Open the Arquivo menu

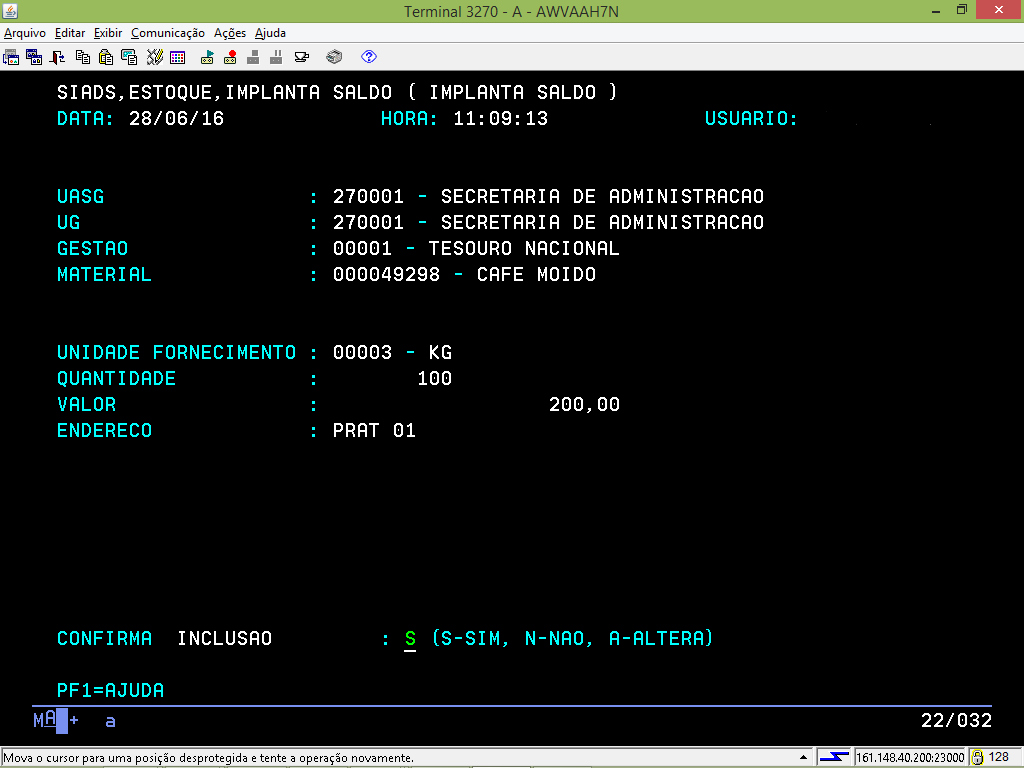pyautogui.click(x=25, y=33)
